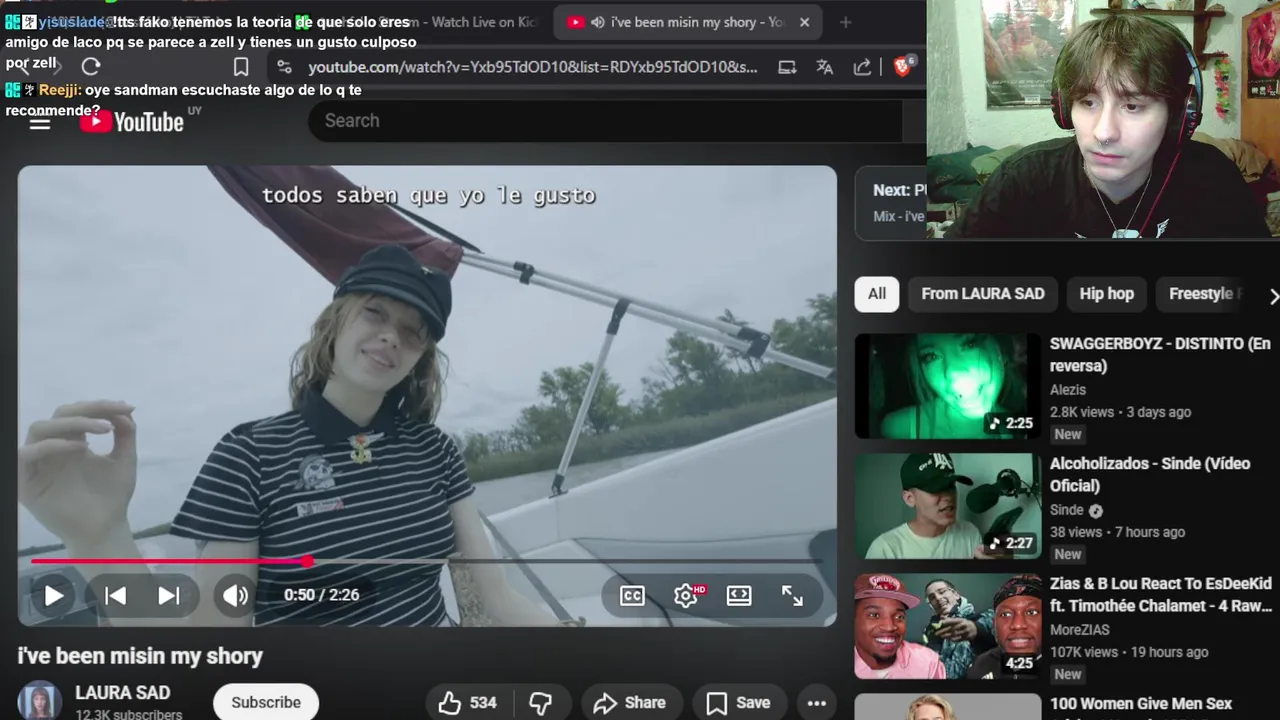Select the 'All' filter chip
Image resolution: width=1280 pixels, height=720 pixels.
(x=877, y=294)
